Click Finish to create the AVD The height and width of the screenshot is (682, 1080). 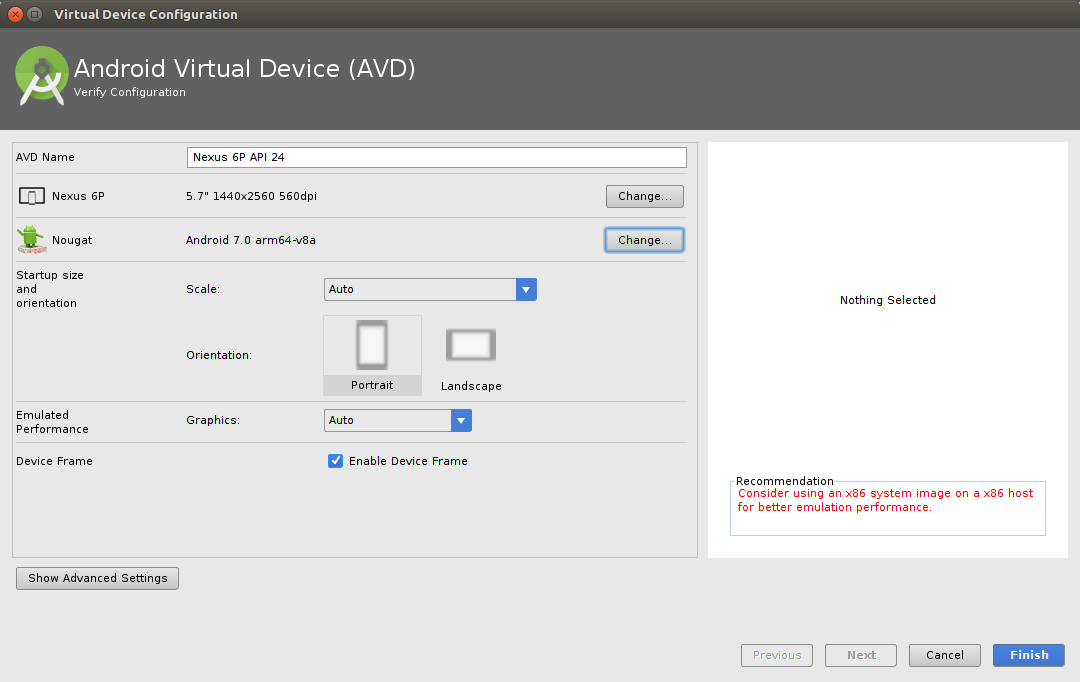[1028, 655]
